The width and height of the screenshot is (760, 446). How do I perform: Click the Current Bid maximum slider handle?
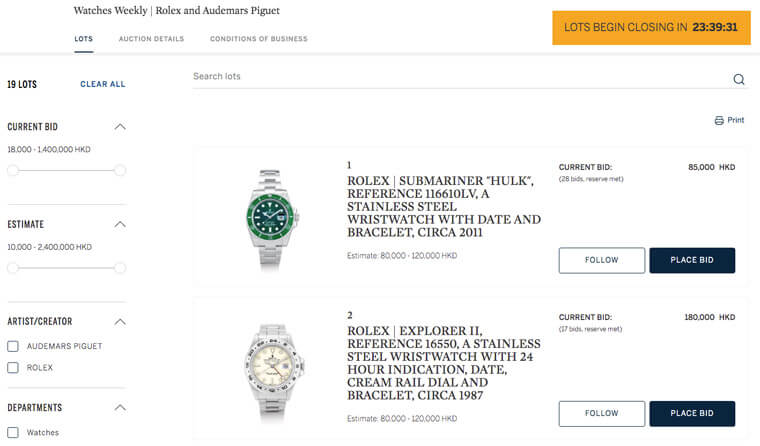[120, 171]
